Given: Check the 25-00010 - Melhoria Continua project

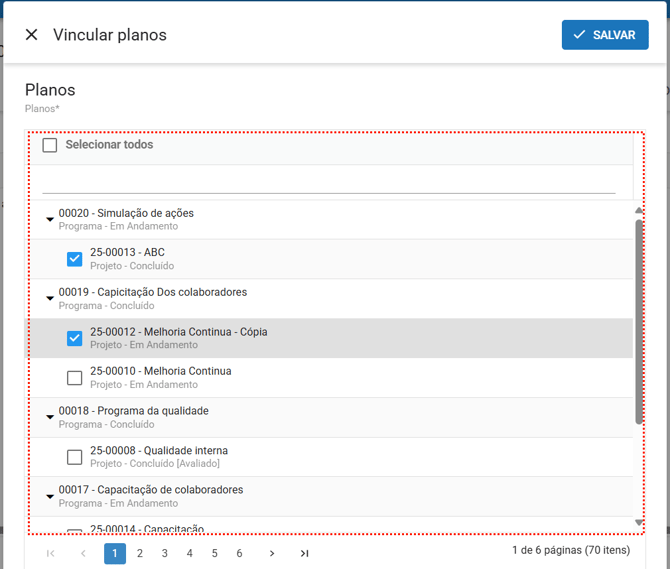Looking at the screenshot, I should point(74,378).
